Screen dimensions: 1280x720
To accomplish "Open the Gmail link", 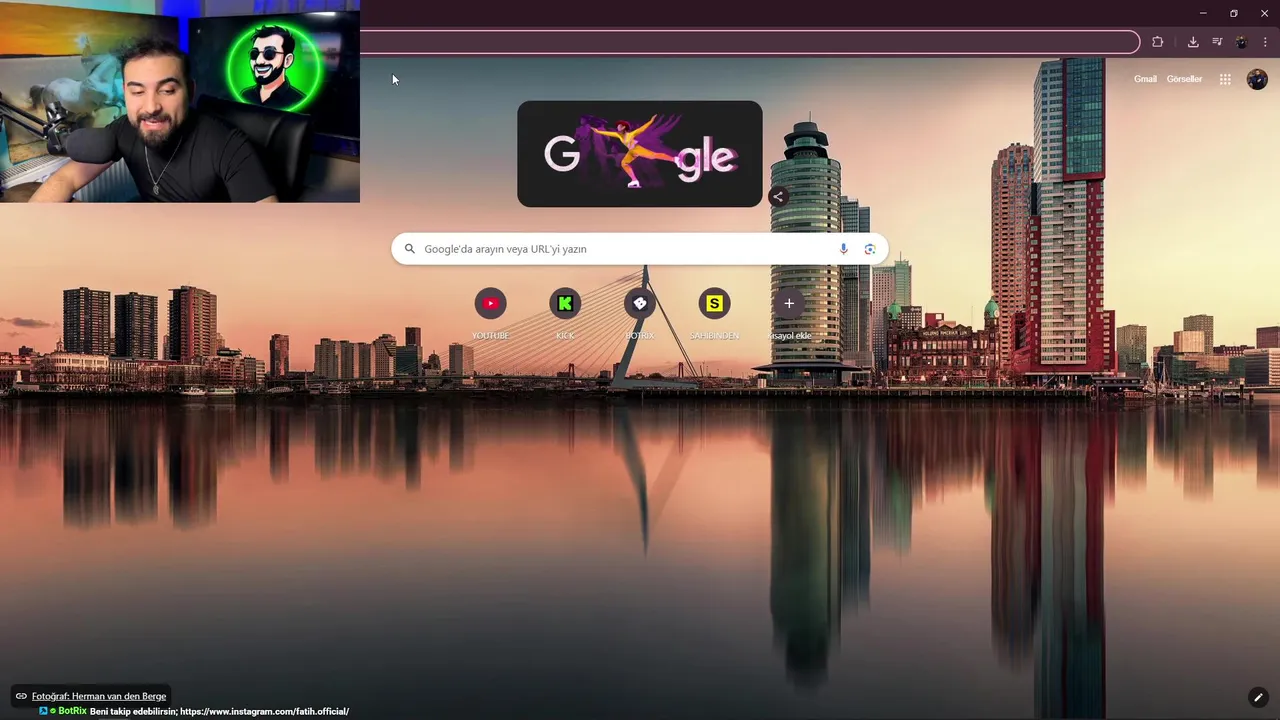I will click(1145, 79).
